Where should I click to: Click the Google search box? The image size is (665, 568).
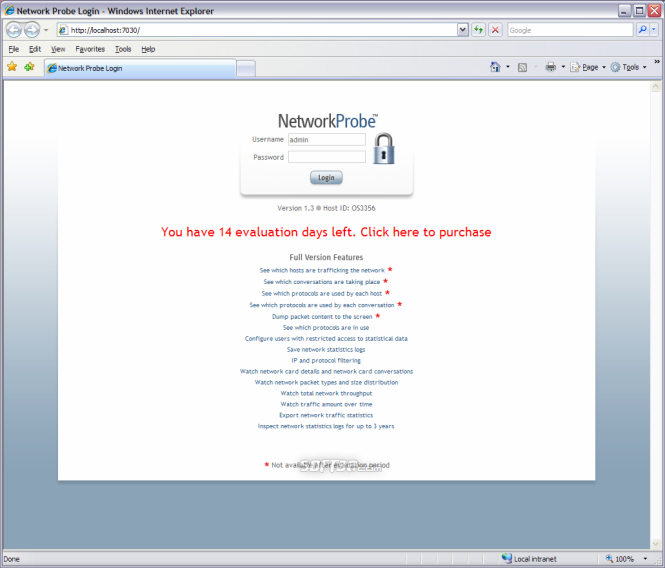(x=570, y=30)
